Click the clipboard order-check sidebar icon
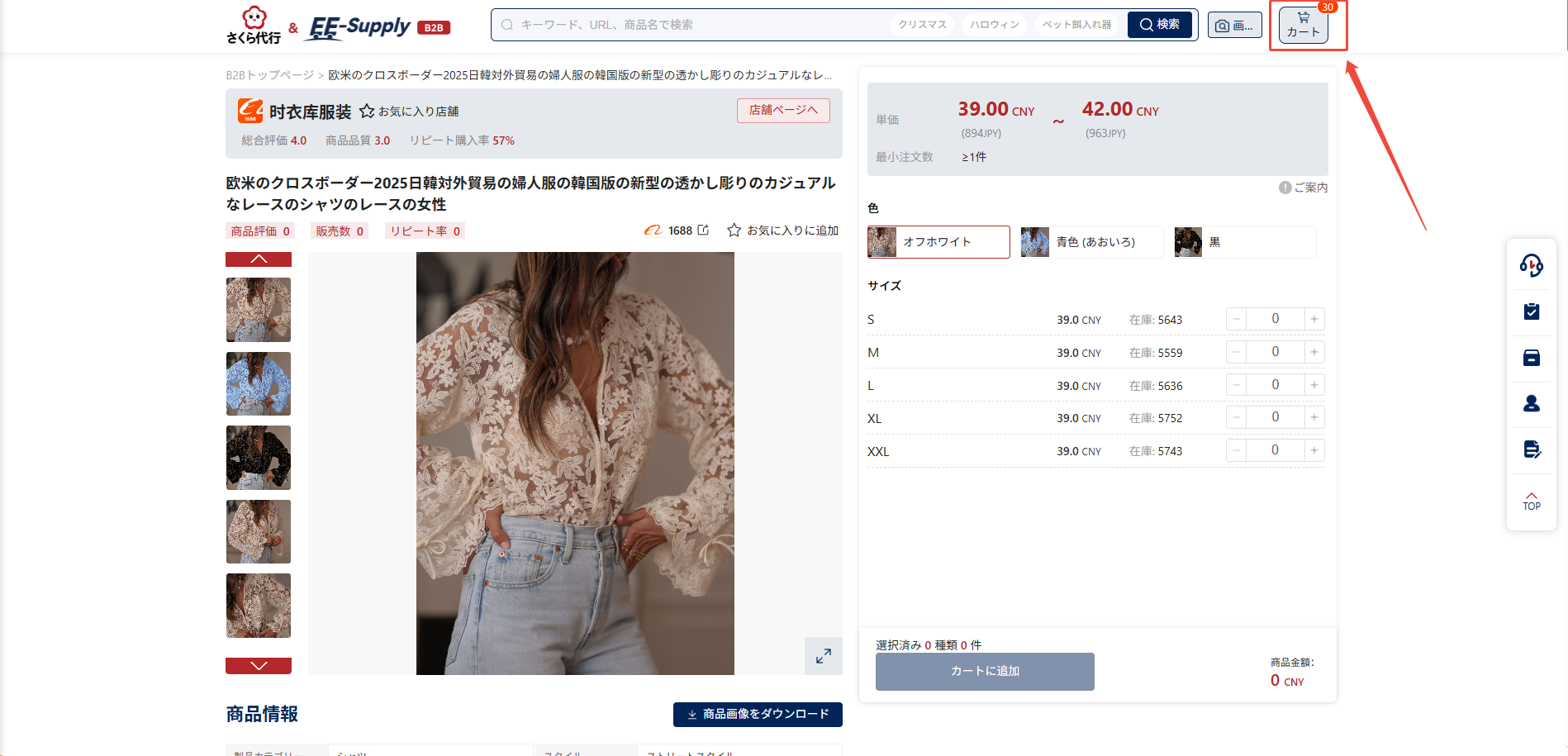The image size is (1568, 756). [x=1531, y=311]
